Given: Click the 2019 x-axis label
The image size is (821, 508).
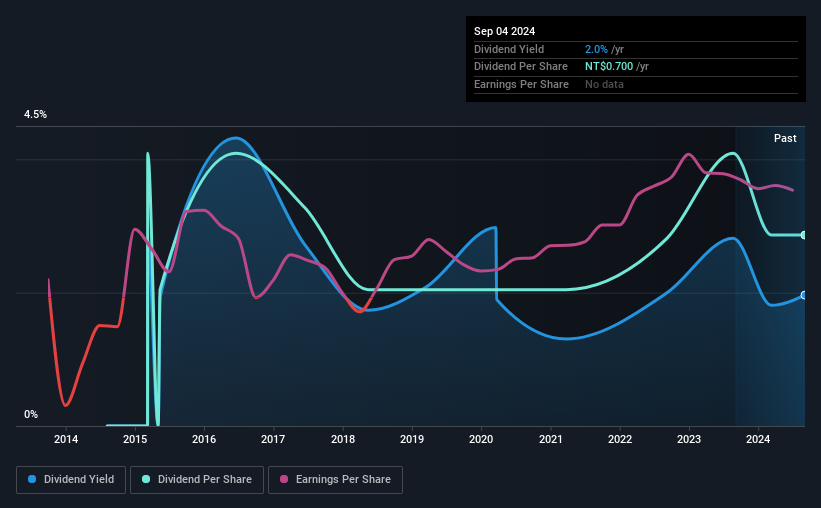Looking at the screenshot, I should (x=412, y=439).
